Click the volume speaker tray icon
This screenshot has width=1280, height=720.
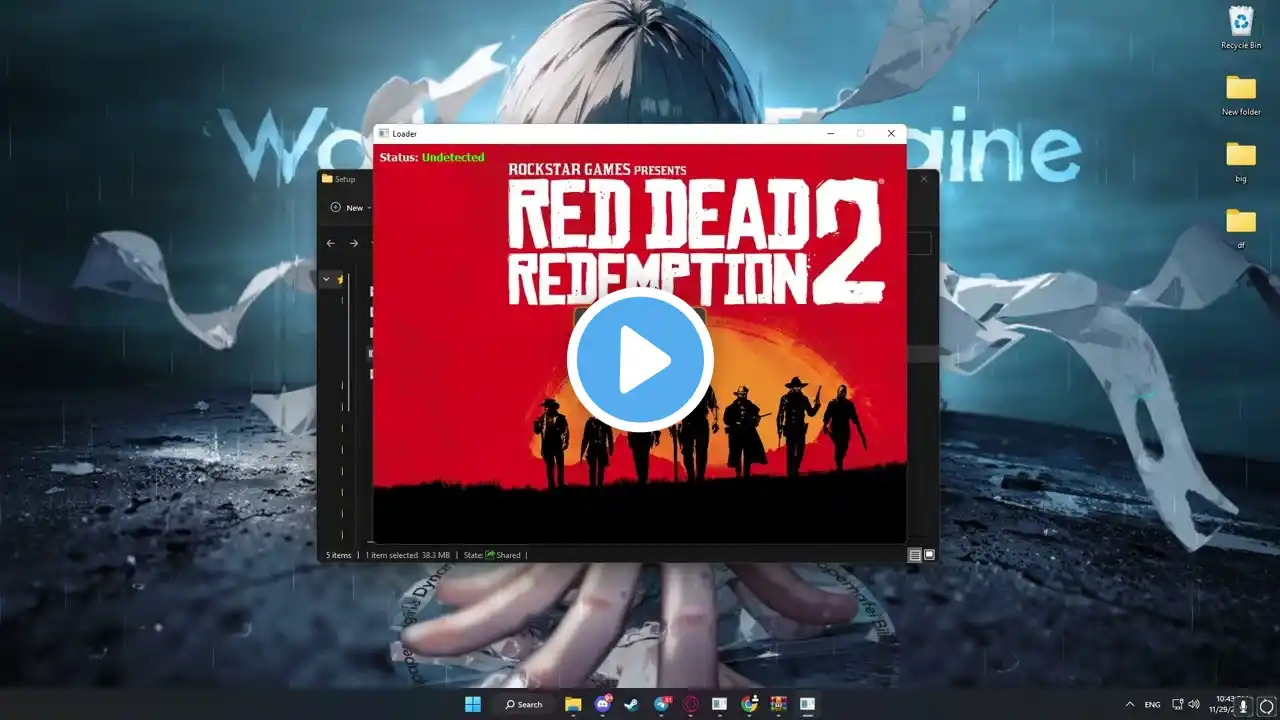coord(1193,704)
